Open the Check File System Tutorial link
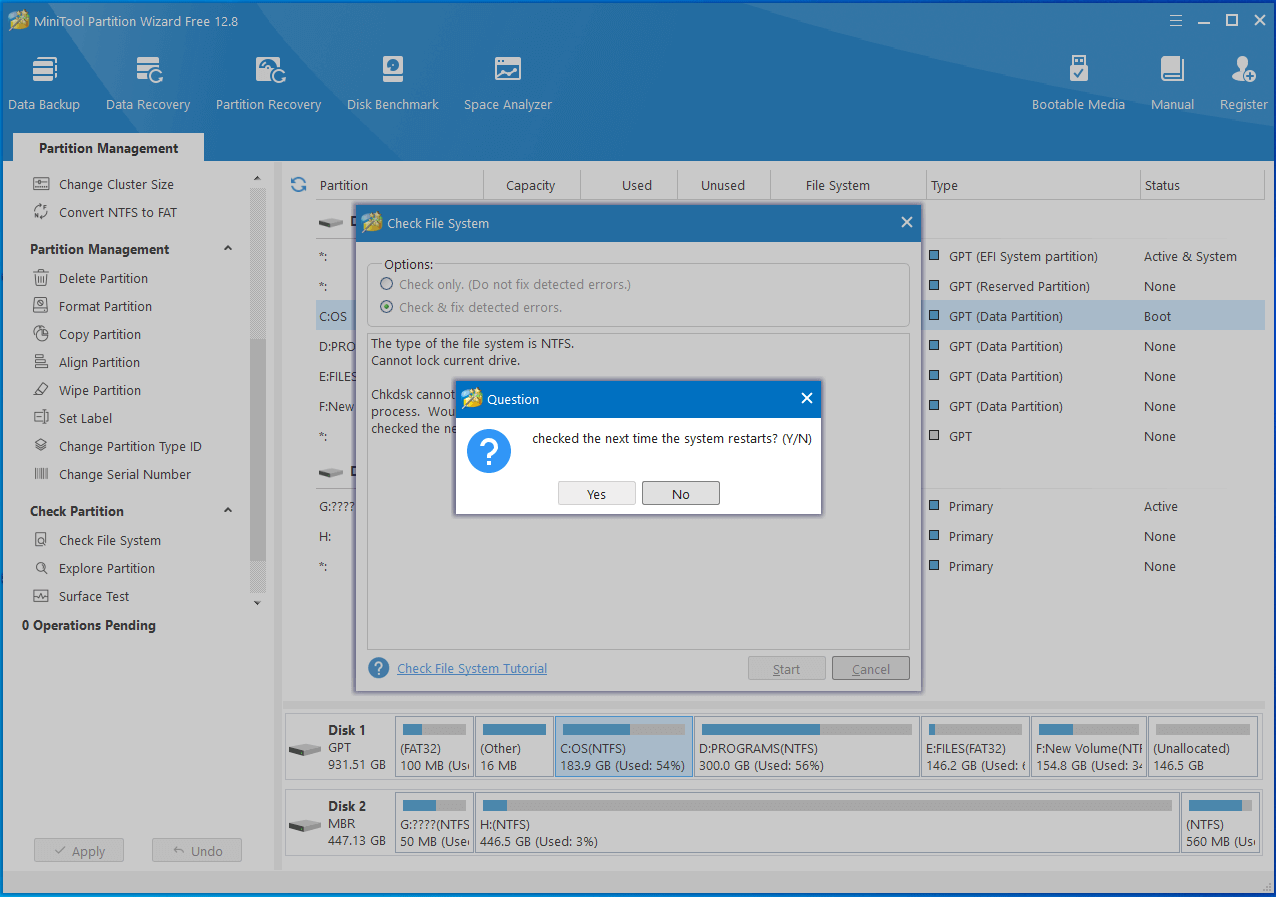The width and height of the screenshot is (1276, 897). (x=472, y=668)
